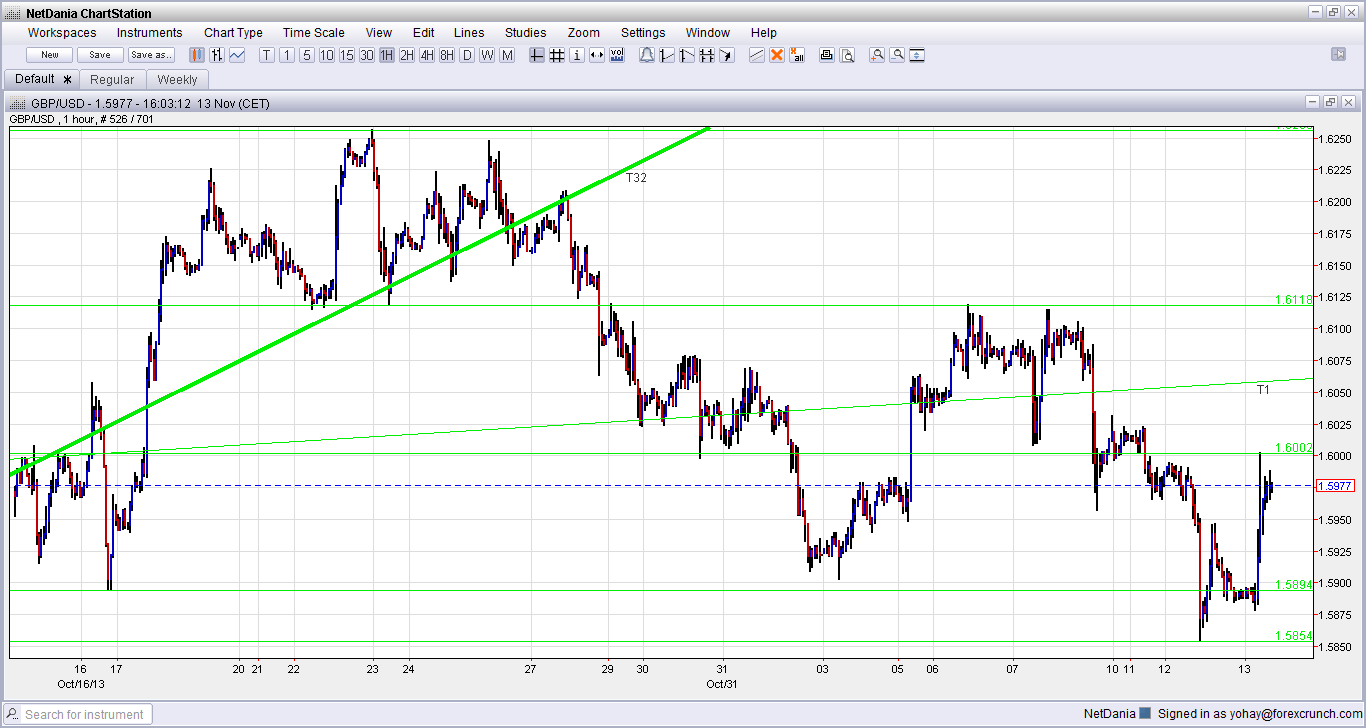Delete selected line with orange X icon
The height and width of the screenshot is (728, 1366).
coord(777,55)
